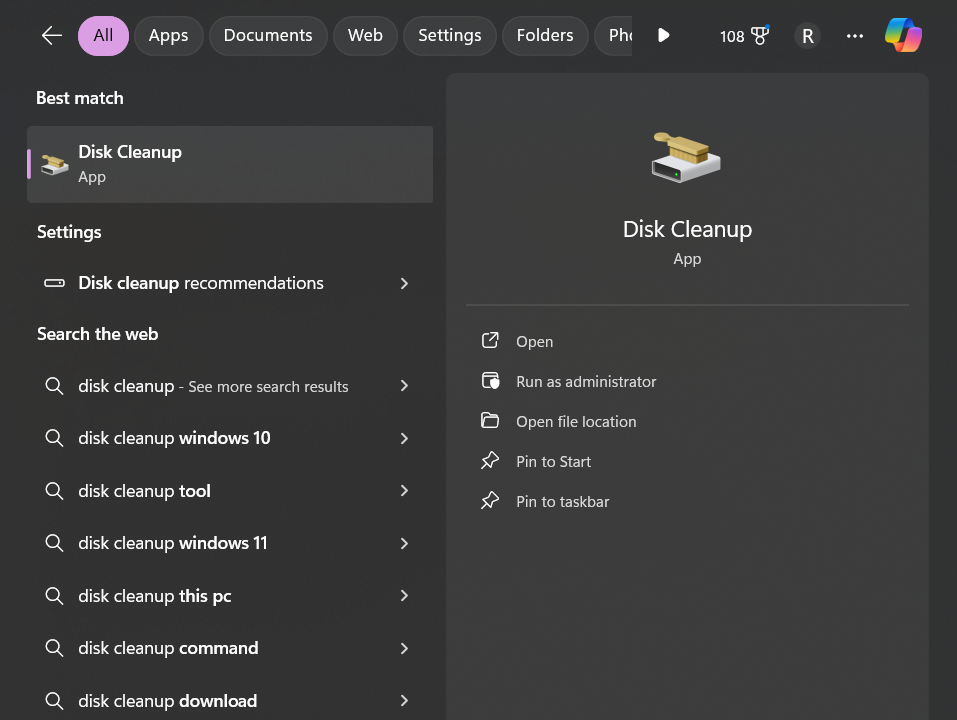Screen dimensions: 957x720
Task: Click search icon beside 'disk cleanup windows 11'
Action: (54, 543)
